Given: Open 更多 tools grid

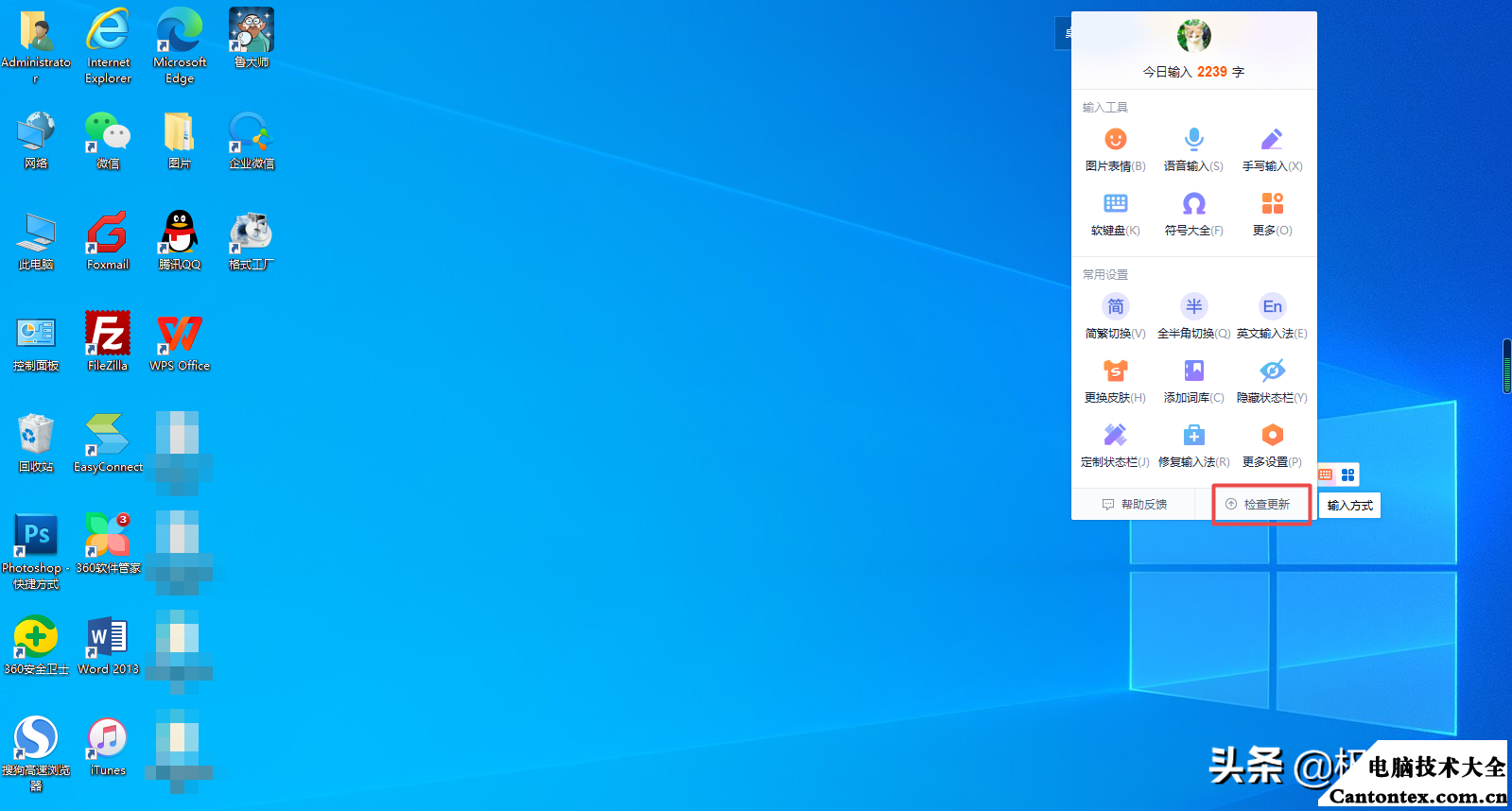Looking at the screenshot, I should point(1272,215).
